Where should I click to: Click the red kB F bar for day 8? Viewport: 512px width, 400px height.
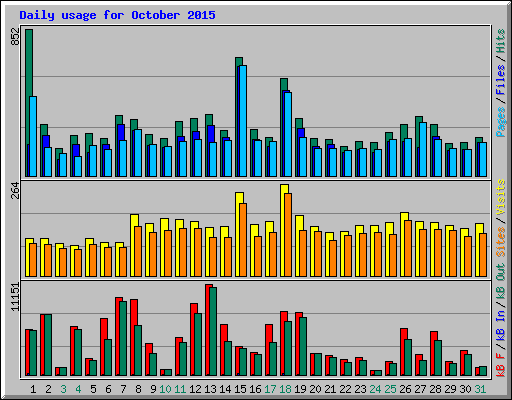click(x=133, y=337)
